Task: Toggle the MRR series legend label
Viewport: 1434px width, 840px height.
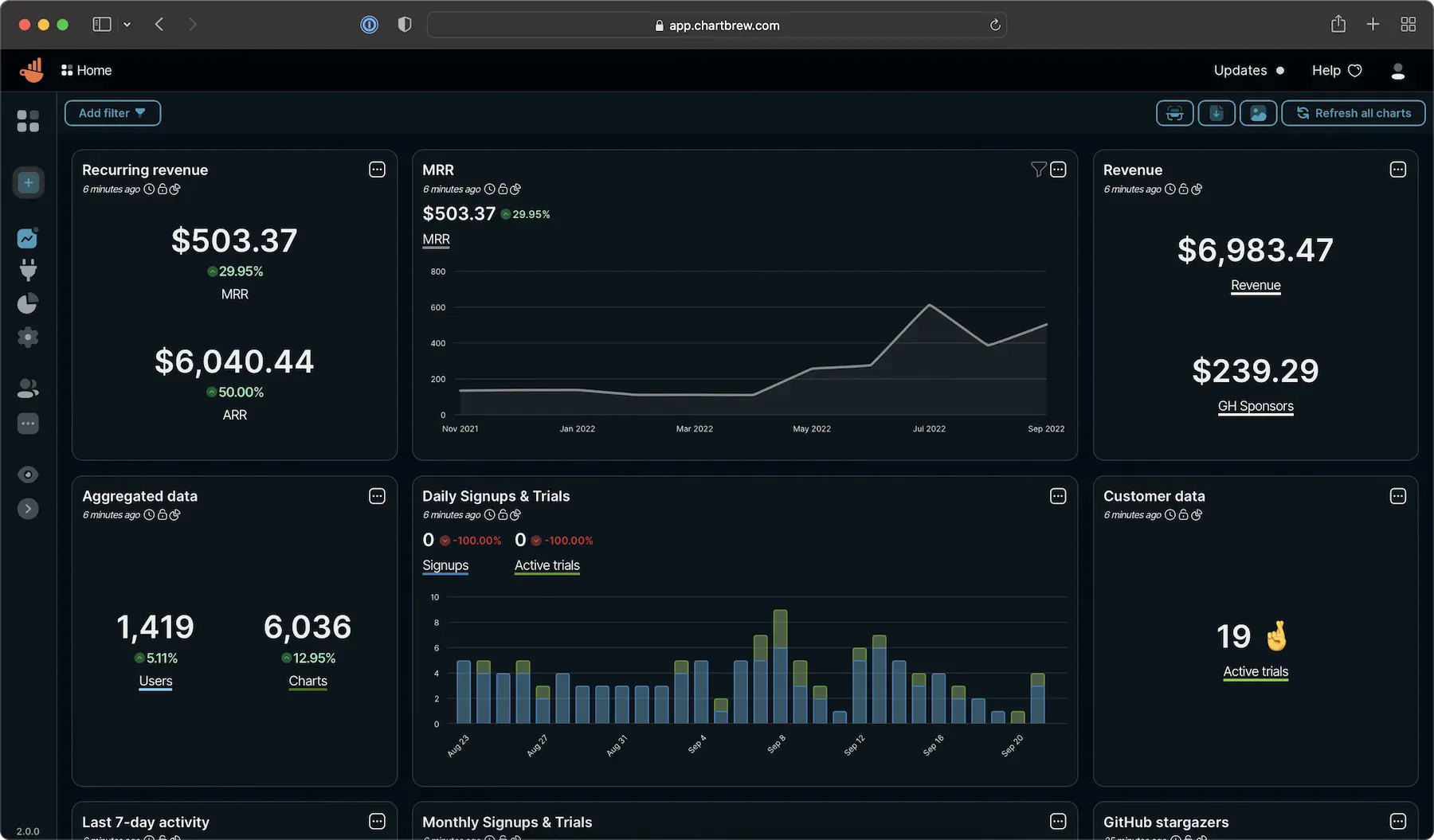Action: [x=436, y=240]
